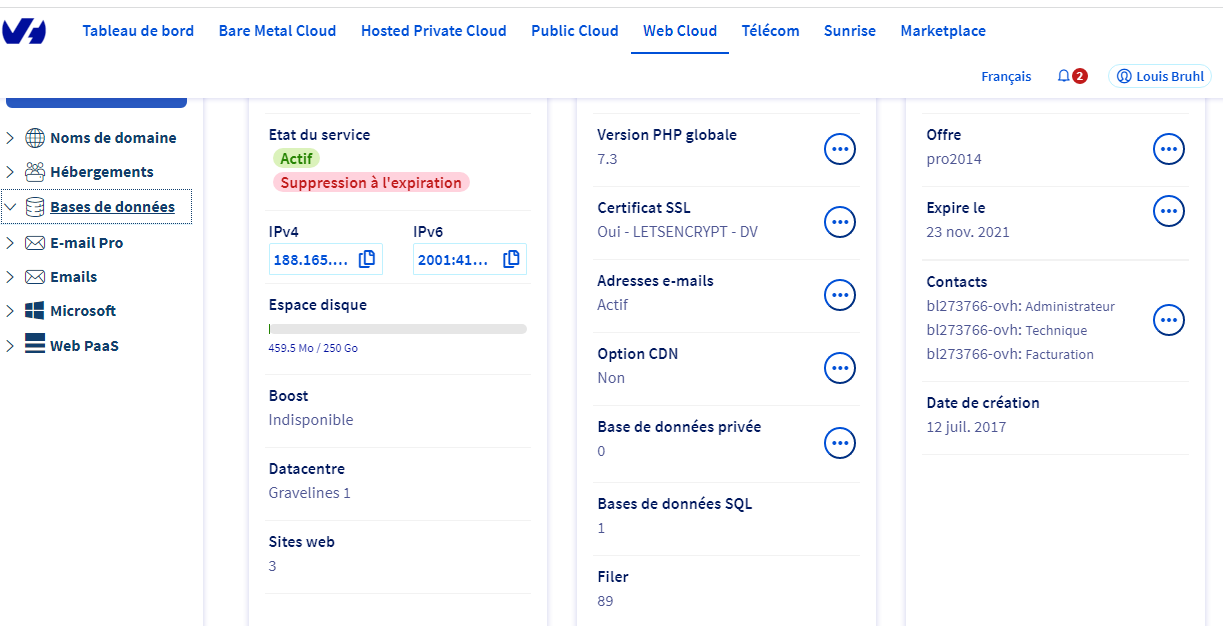Viewport: 1223px width, 626px height.
Task: Open notifications bell icon
Action: point(1063,76)
